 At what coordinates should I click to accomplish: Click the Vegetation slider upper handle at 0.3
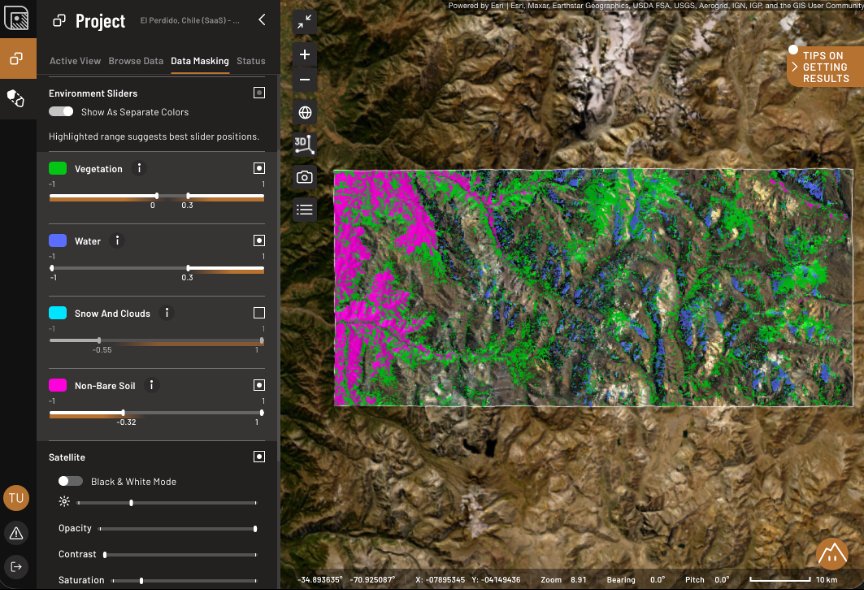(x=188, y=196)
